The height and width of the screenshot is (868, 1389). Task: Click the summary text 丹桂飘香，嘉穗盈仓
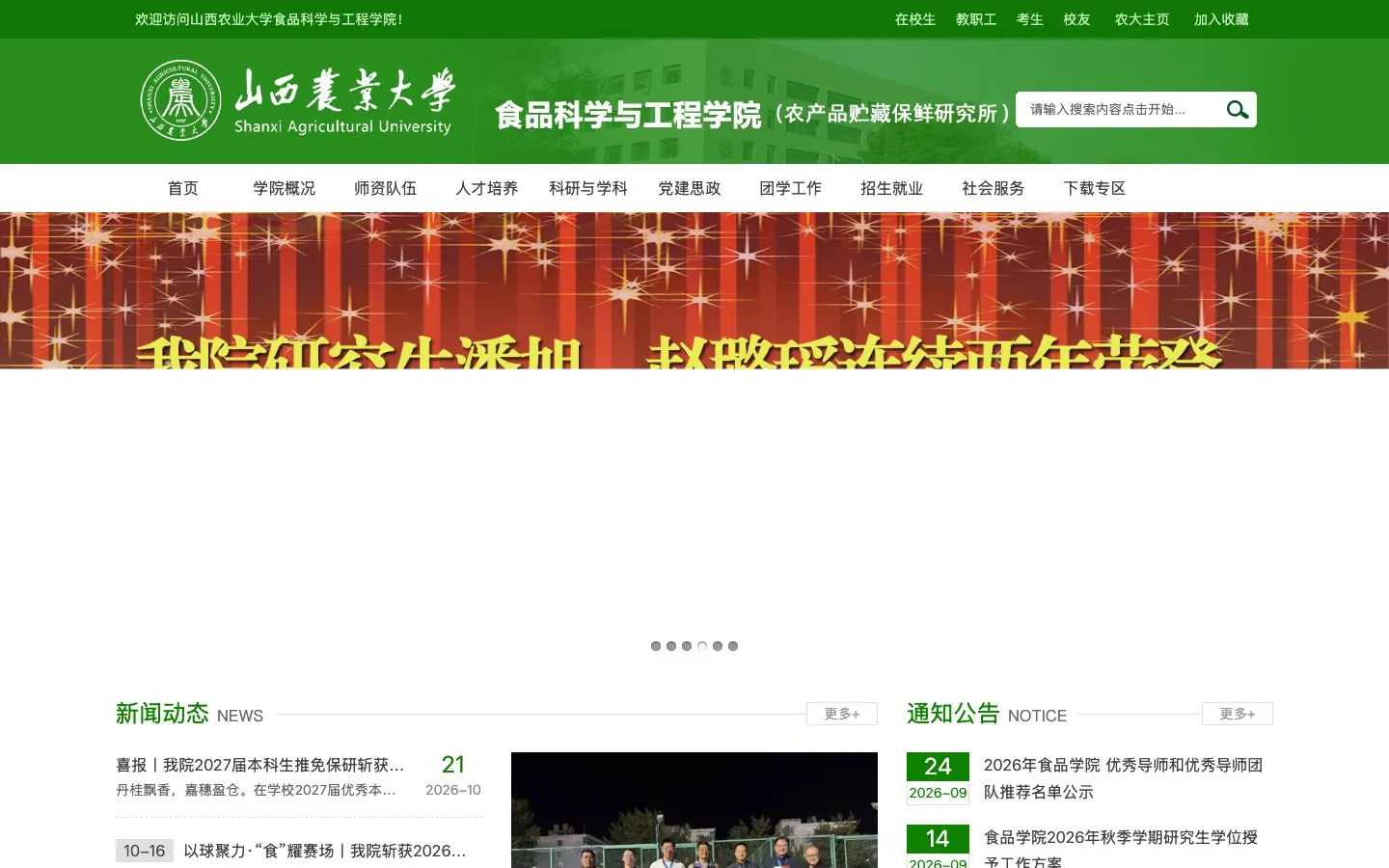pyautogui.click(x=256, y=790)
